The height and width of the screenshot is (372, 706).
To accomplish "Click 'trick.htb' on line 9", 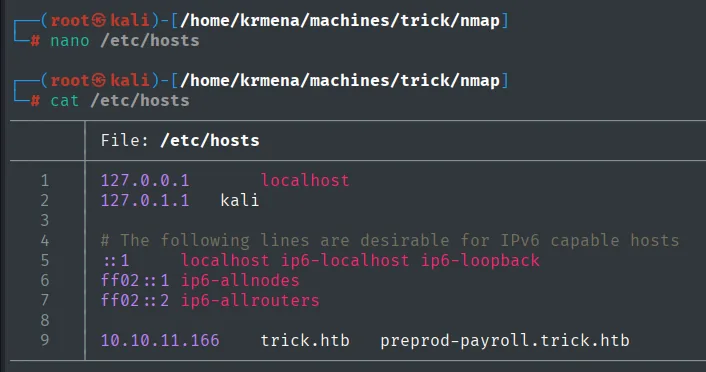I will (305, 340).
